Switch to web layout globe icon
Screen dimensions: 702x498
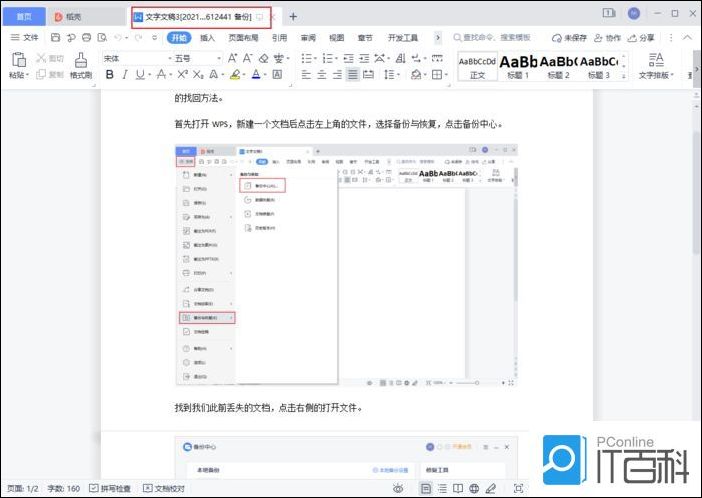click(x=474, y=489)
